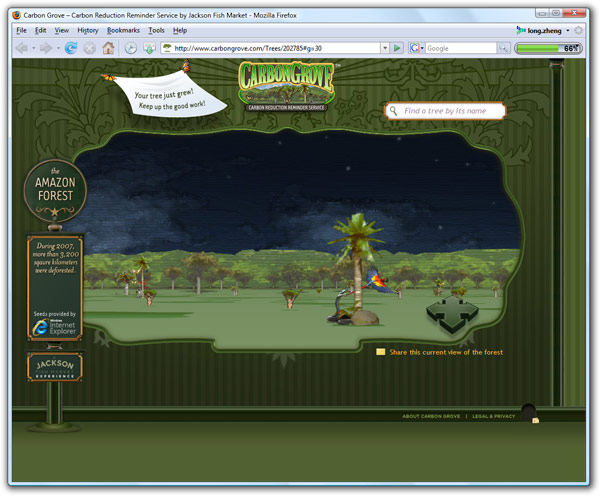
Task: Open the Back history dropdown arrow
Action: [x=34, y=48]
